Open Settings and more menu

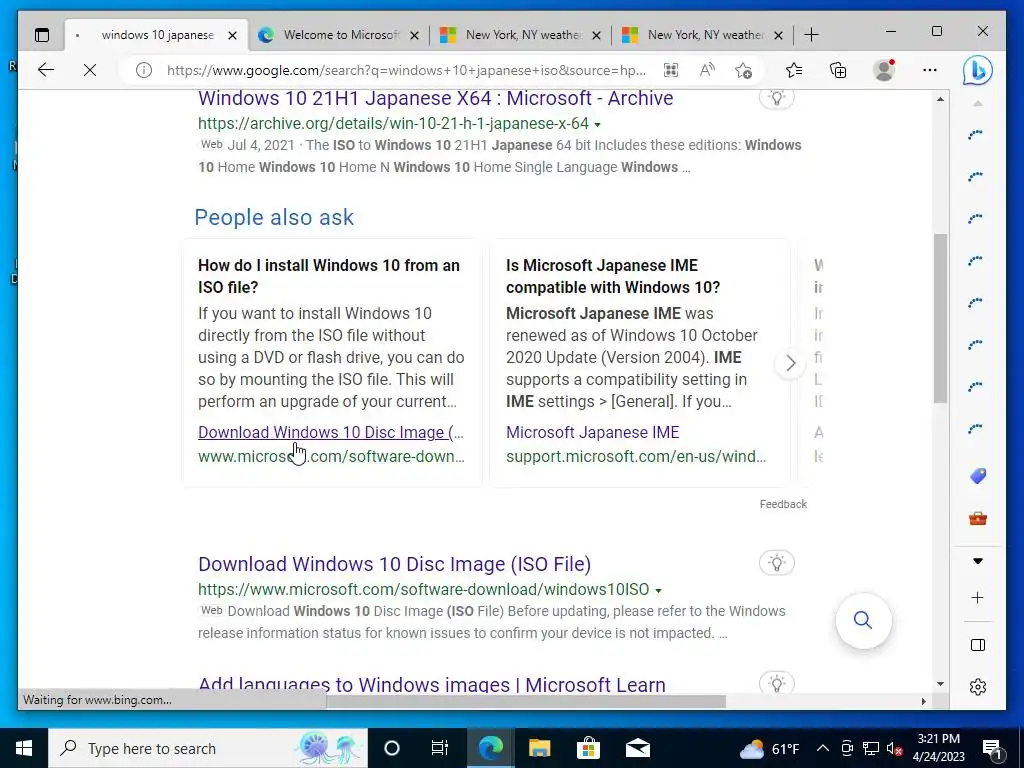(930, 70)
